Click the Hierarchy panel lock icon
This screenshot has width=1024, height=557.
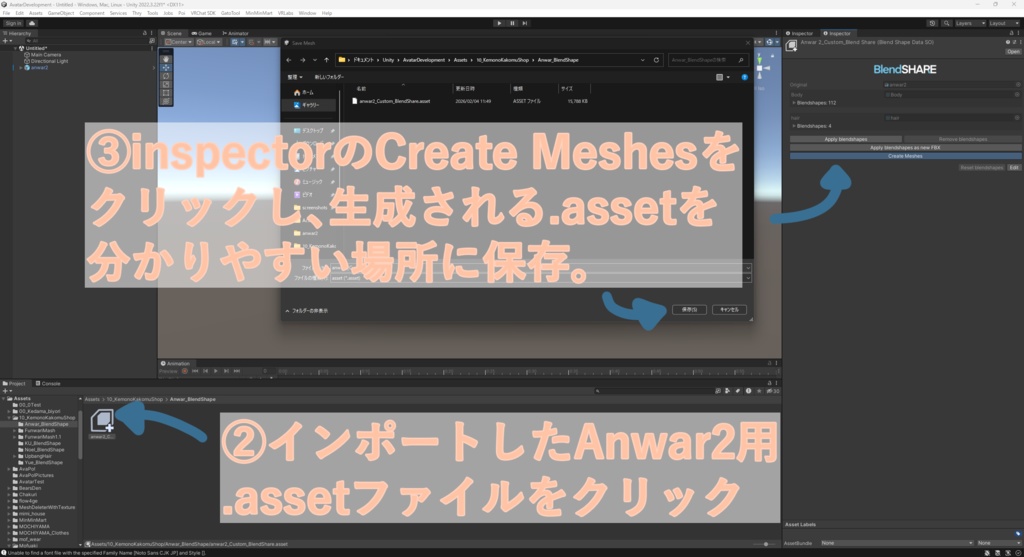[x=145, y=33]
